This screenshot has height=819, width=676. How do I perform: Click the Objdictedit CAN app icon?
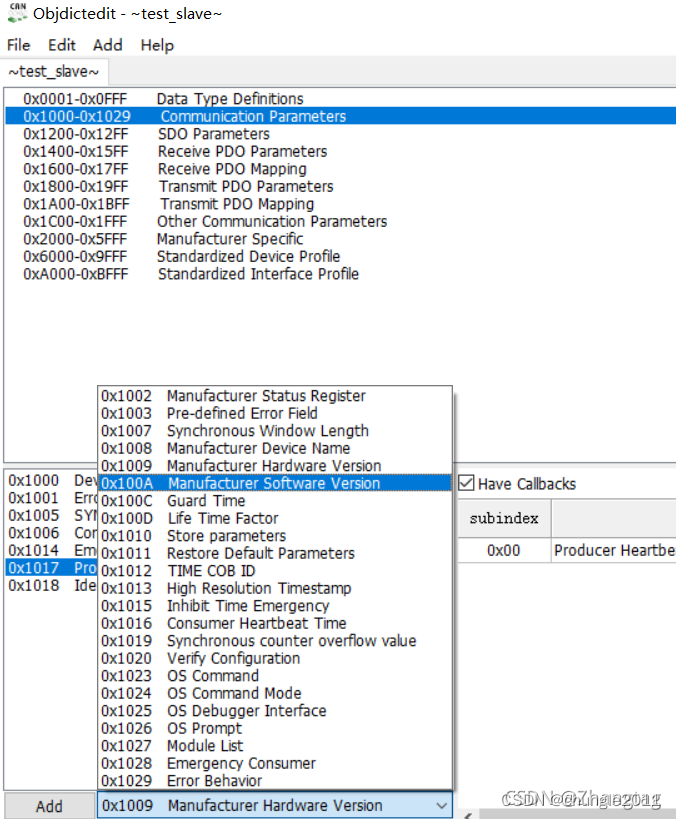click(17, 13)
